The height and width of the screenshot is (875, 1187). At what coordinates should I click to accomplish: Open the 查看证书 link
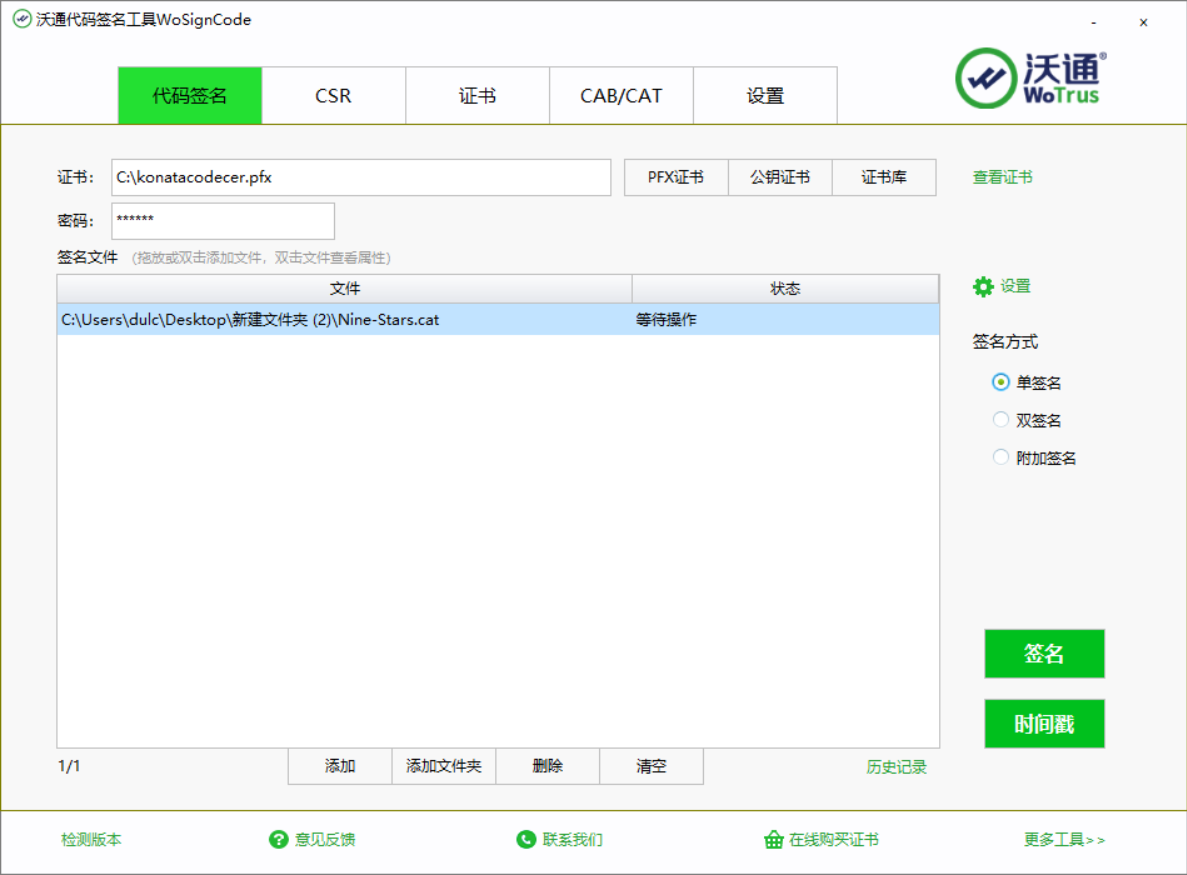[1002, 177]
